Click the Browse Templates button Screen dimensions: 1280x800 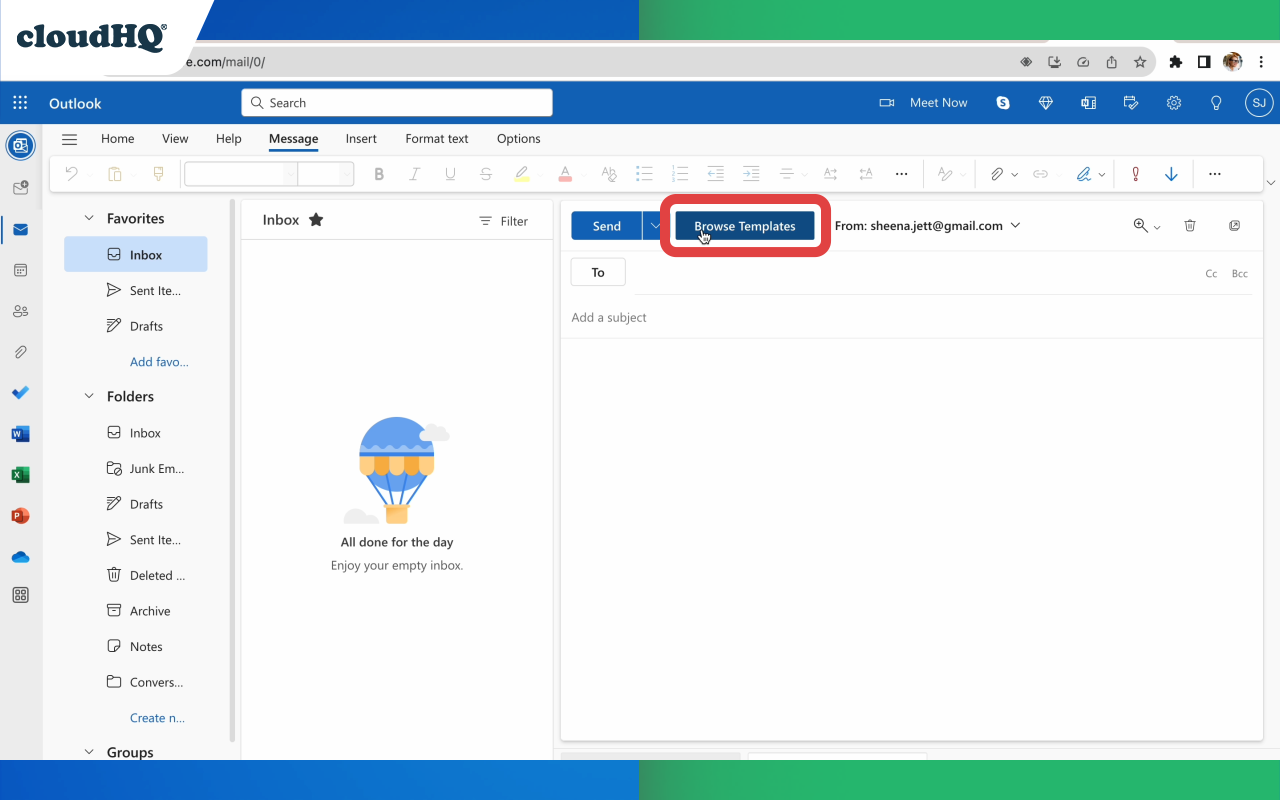click(x=744, y=225)
